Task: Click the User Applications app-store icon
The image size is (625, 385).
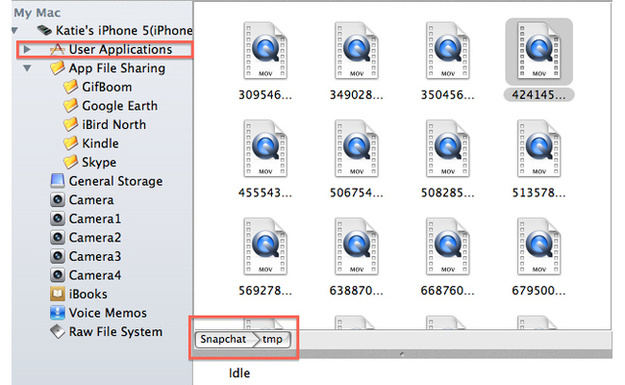Action: [57, 49]
